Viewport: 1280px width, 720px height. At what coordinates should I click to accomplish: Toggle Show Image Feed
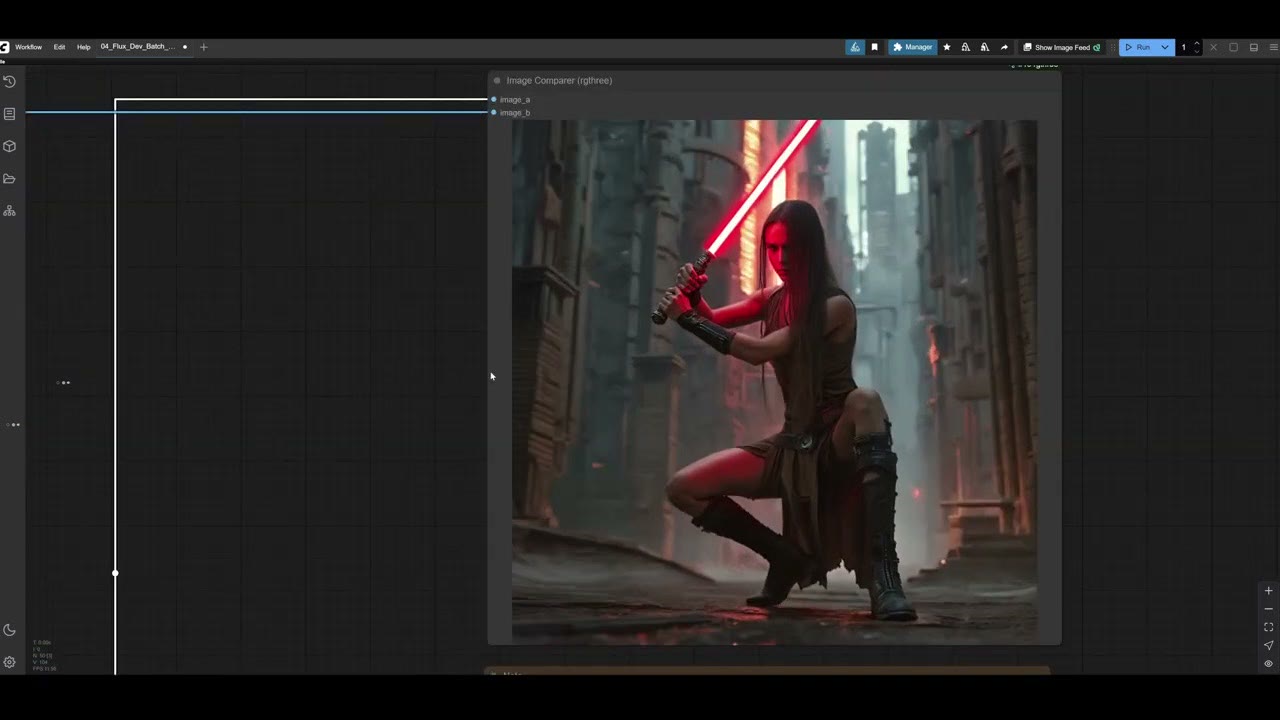click(x=1061, y=47)
